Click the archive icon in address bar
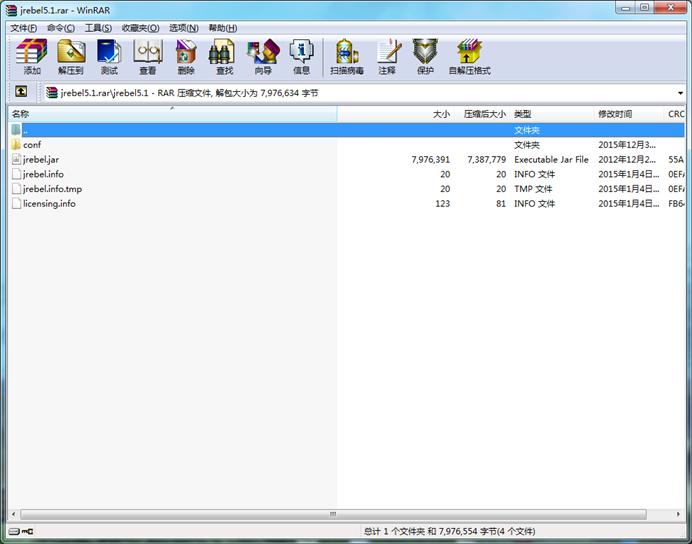 [52, 93]
